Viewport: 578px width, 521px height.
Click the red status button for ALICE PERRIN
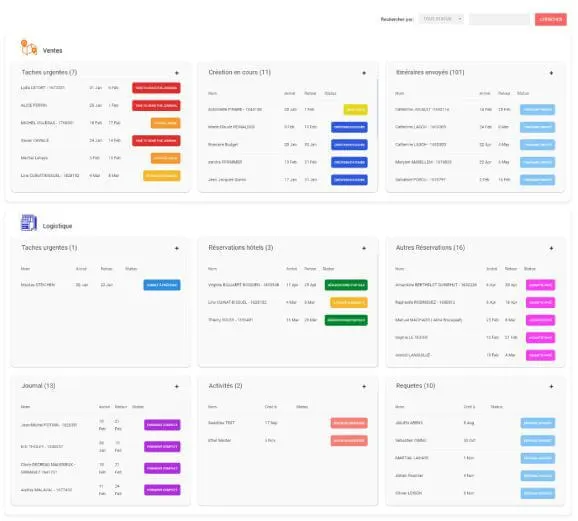pyautogui.click(x=156, y=105)
